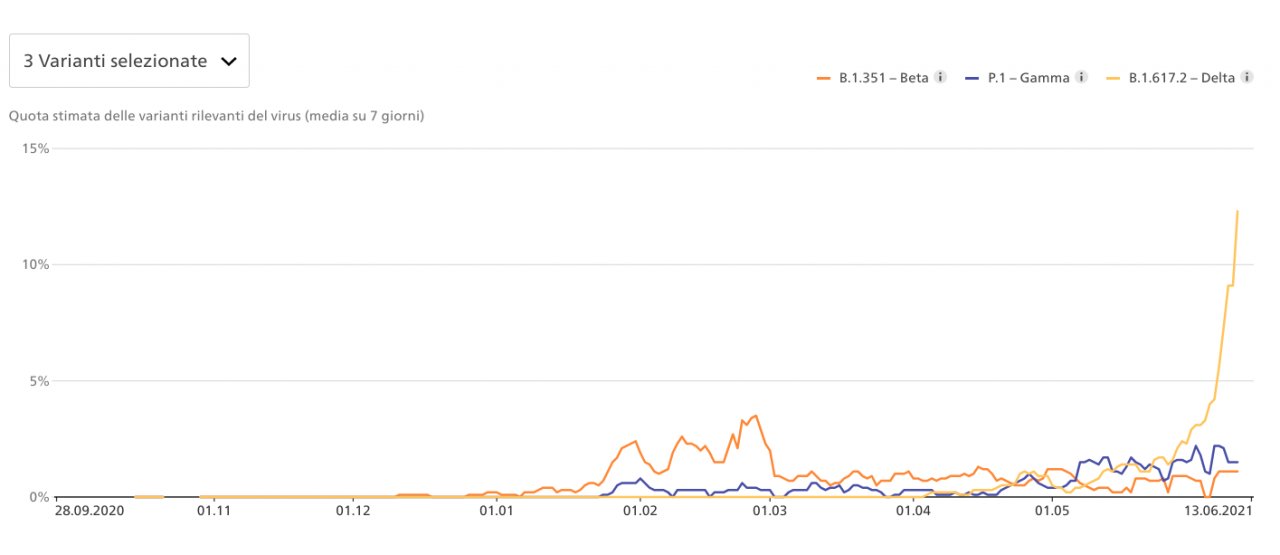Open the info icon next to P.1 – Gamma
1280x555 pixels.
coord(1081,78)
